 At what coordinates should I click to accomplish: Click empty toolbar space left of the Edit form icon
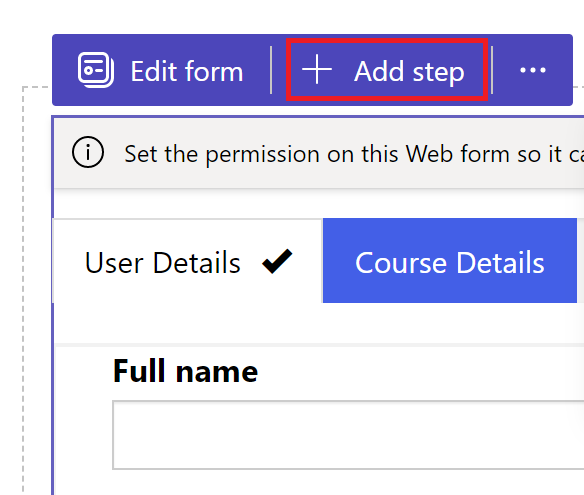[x=65, y=70]
